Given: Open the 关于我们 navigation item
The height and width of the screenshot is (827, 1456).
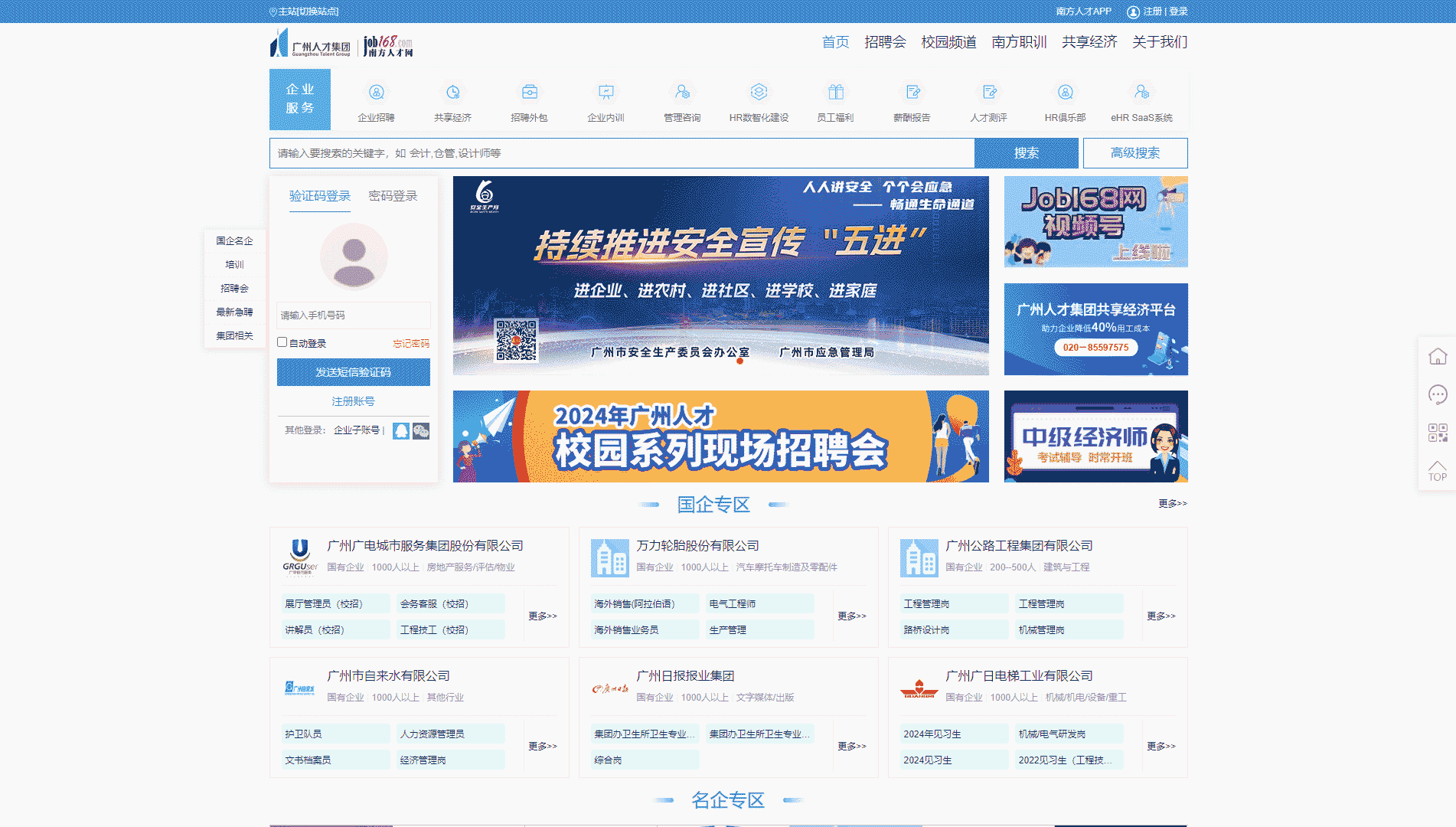Looking at the screenshot, I should [1160, 42].
